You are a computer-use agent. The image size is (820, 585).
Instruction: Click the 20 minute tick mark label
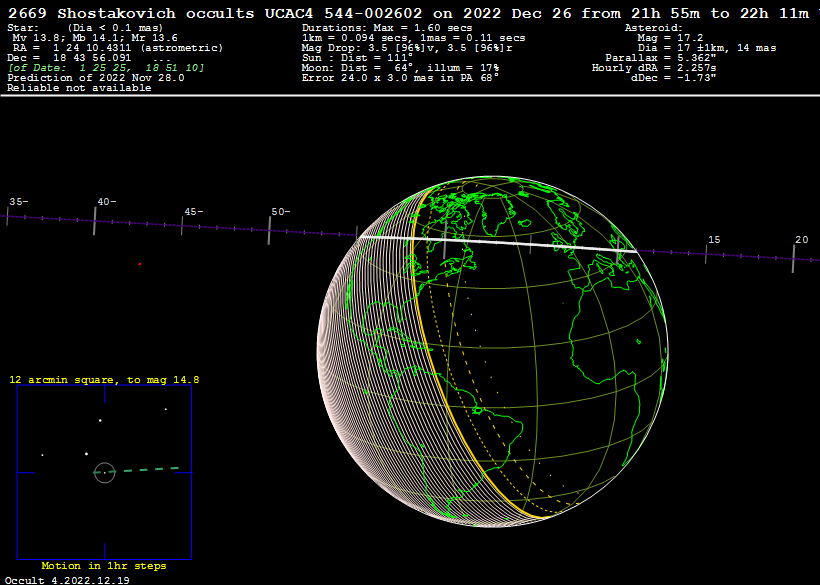click(801, 240)
